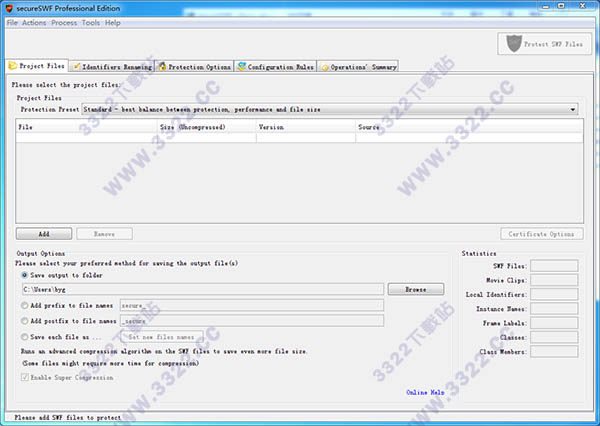Click the Instance Names statistics field
This screenshot has width=600, height=426.
pos(554,308)
